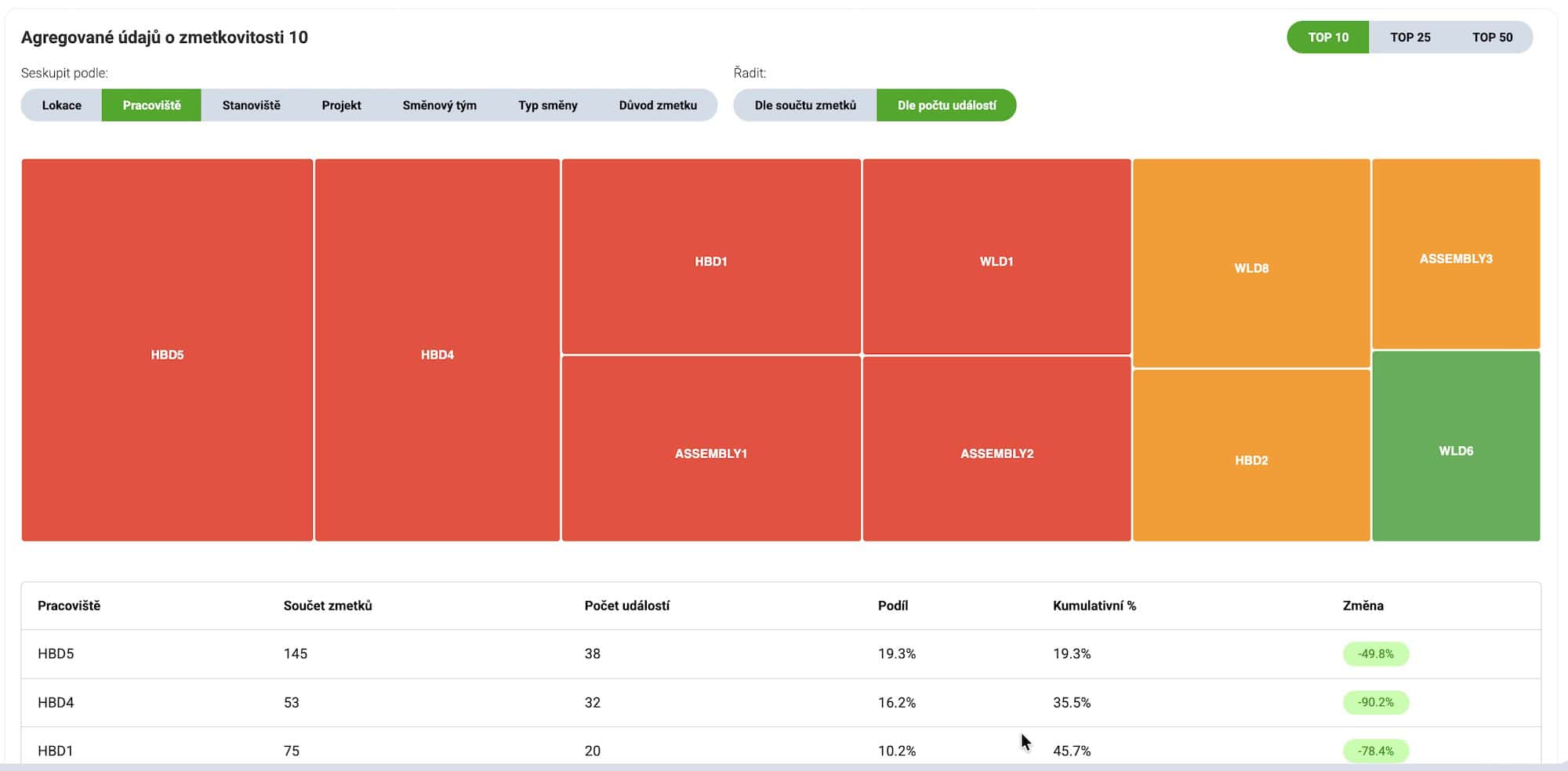Group results by Důvod zmetku
The height and width of the screenshot is (771, 1568).
pyautogui.click(x=659, y=104)
